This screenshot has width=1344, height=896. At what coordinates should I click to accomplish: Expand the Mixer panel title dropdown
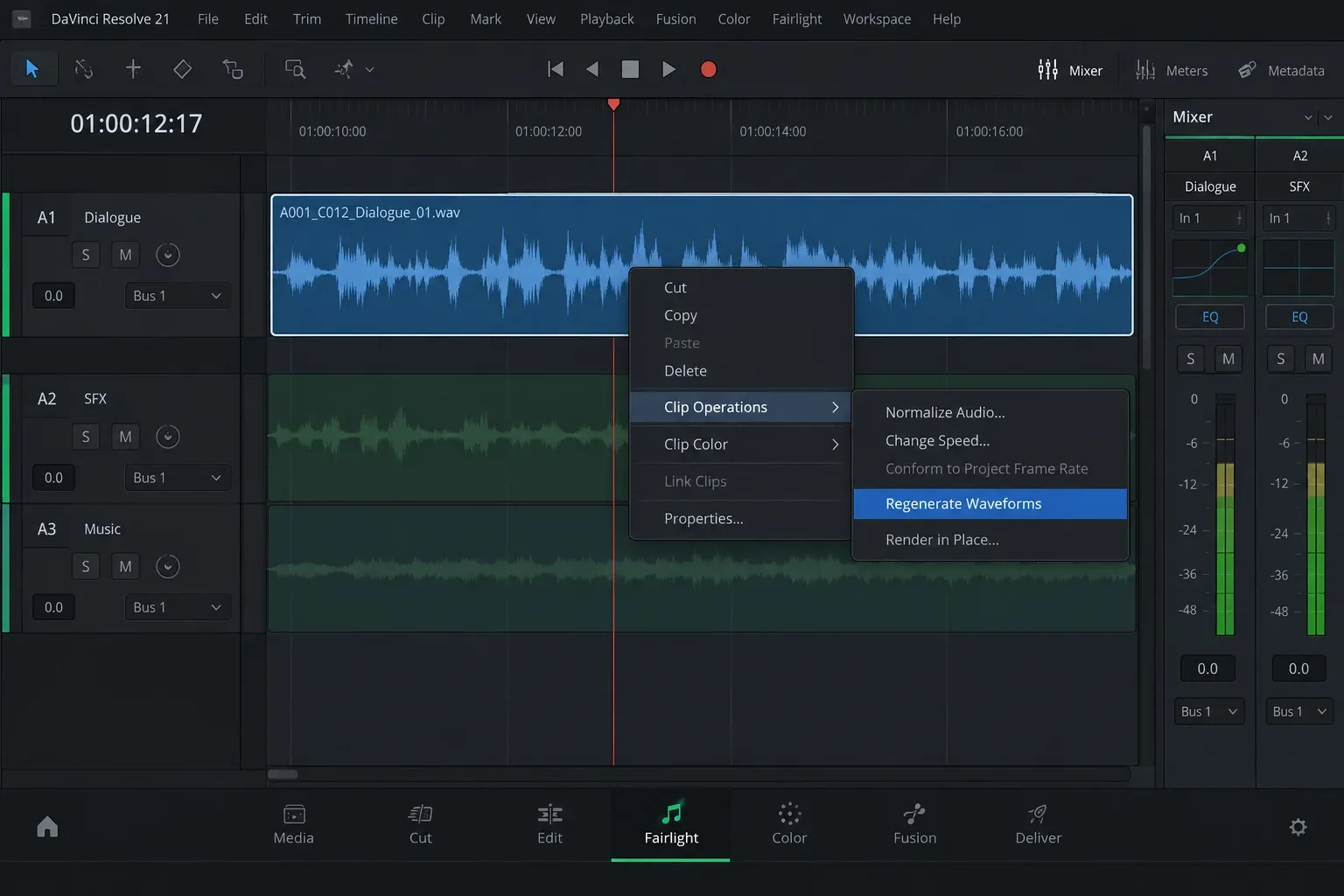[x=1308, y=117]
